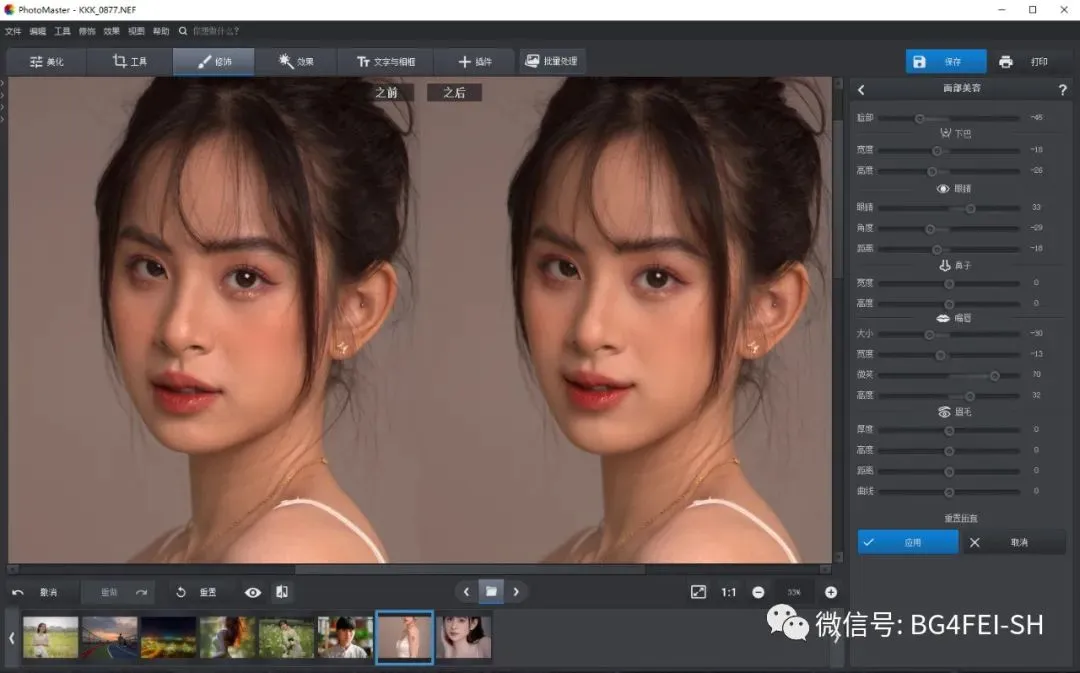The width and height of the screenshot is (1080, 673).
Task: Select the sunset runner thumbnail
Action: (x=110, y=637)
